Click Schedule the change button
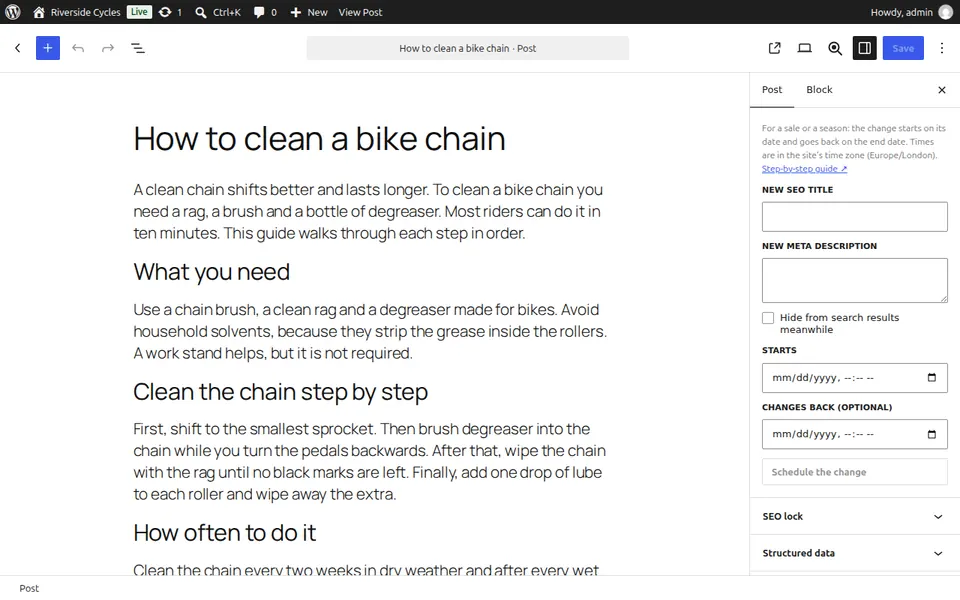The image size is (960, 600). coord(854,472)
